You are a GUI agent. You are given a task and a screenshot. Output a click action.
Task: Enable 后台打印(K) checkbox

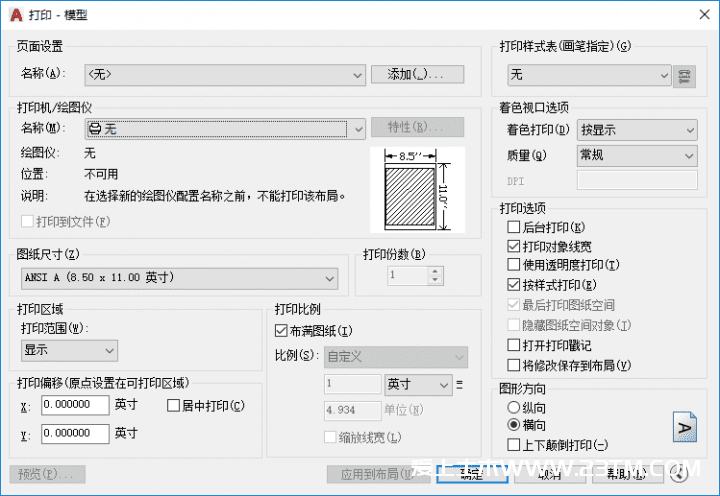[513, 227]
